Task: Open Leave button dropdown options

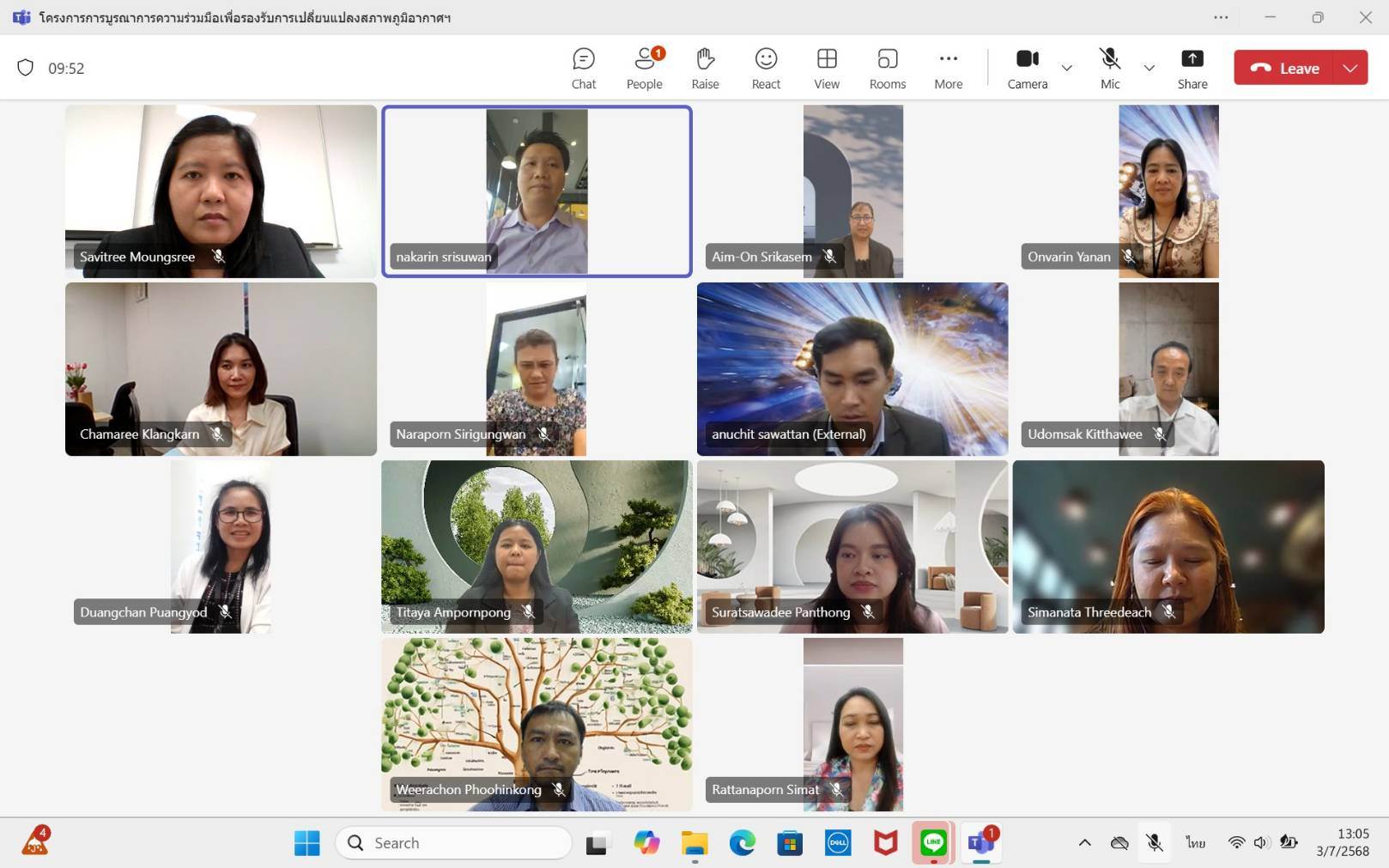Action: point(1350,68)
